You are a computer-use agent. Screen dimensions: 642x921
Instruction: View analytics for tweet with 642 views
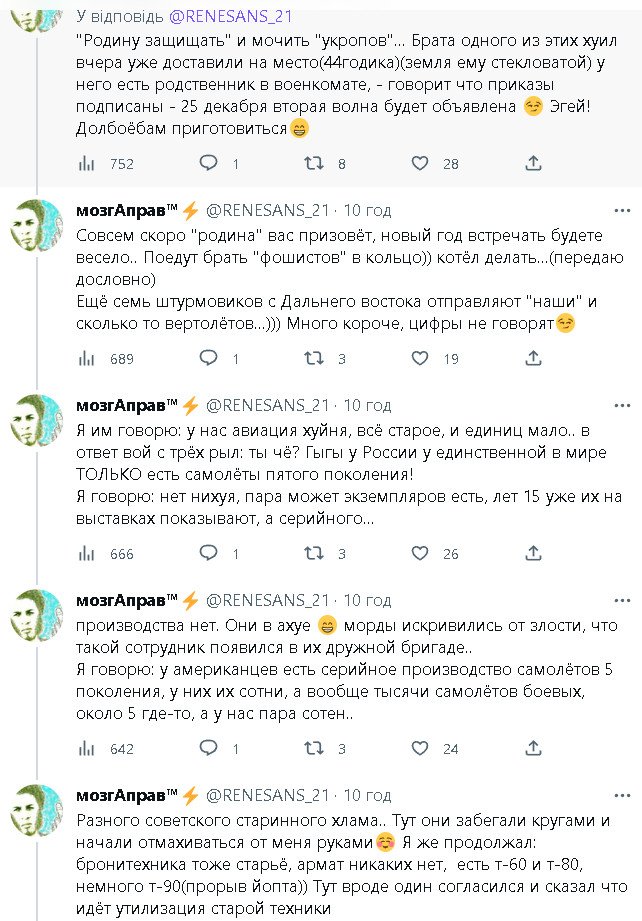(87, 748)
